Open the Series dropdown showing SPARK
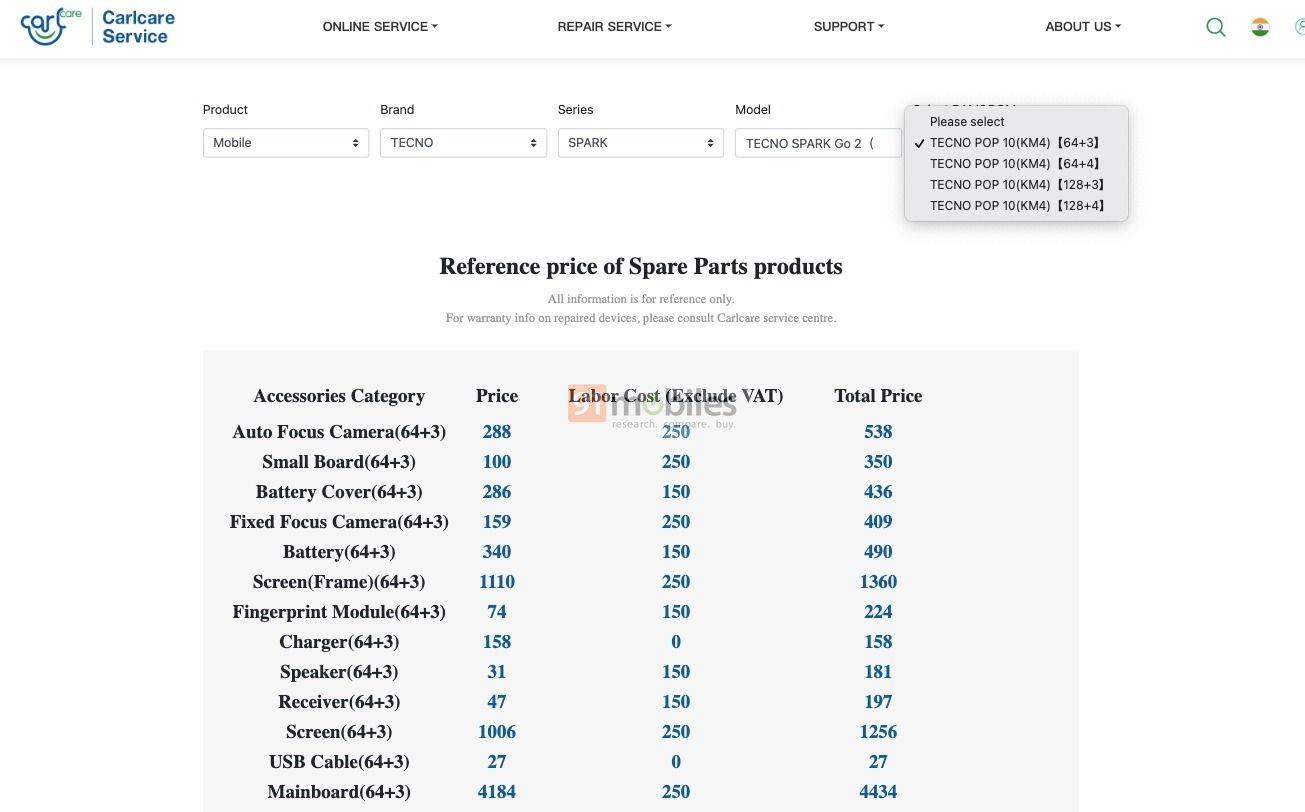This screenshot has height=812, width=1305. click(x=641, y=143)
